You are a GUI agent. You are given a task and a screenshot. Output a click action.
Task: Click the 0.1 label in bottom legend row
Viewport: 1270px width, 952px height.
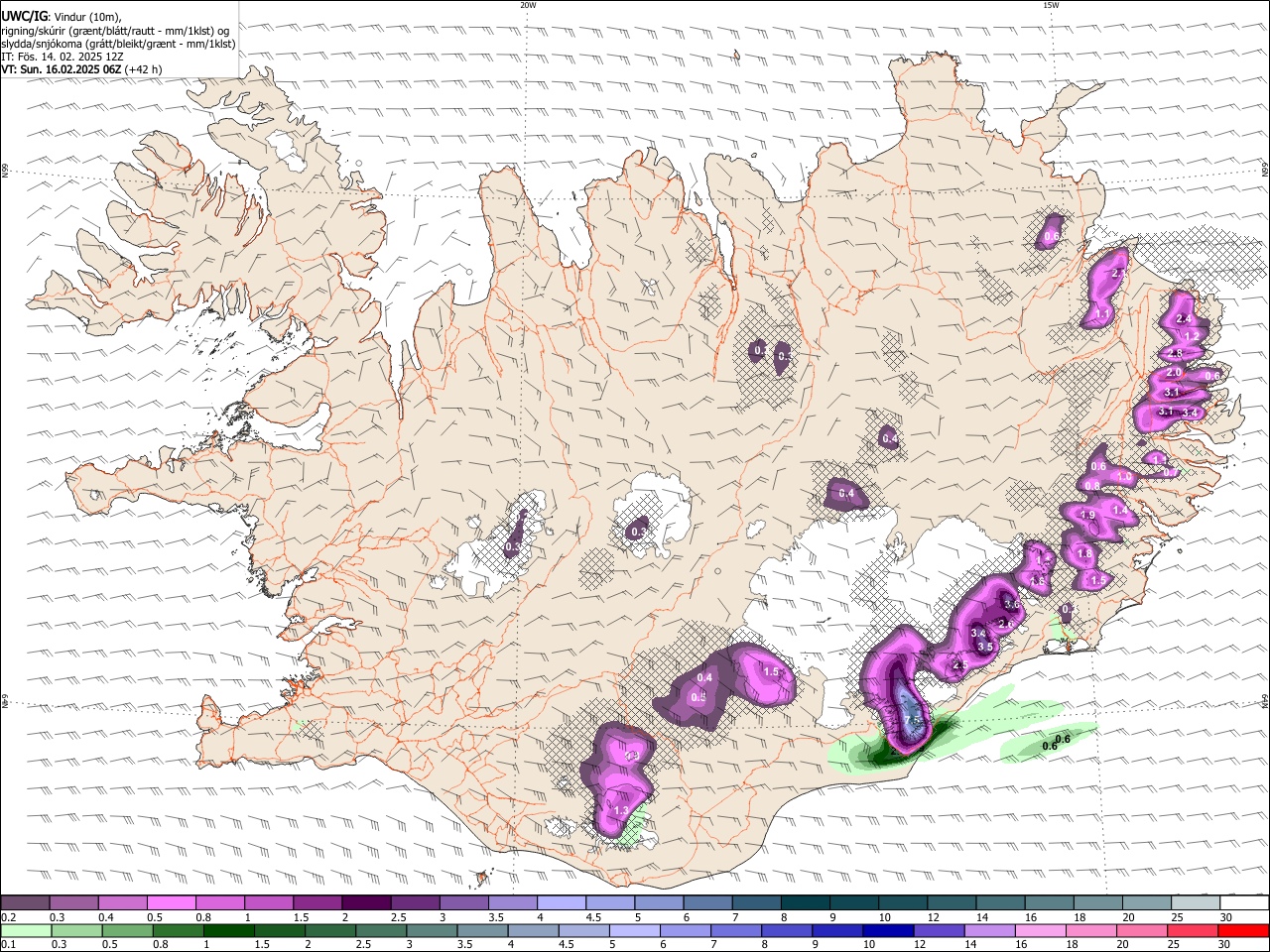pos(8,945)
